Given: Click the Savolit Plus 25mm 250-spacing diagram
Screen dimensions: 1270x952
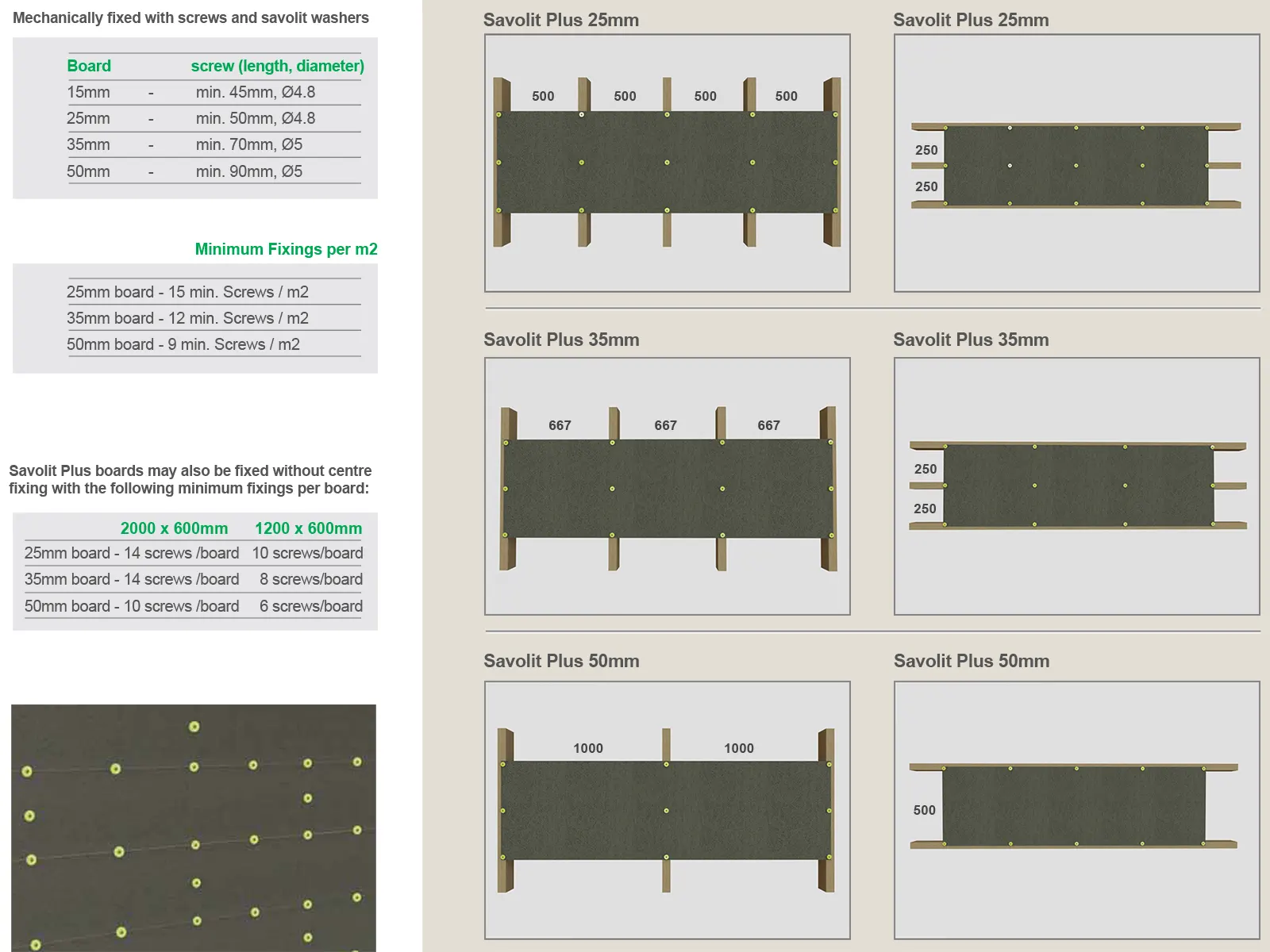Looking at the screenshot, I should [x=1077, y=163].
